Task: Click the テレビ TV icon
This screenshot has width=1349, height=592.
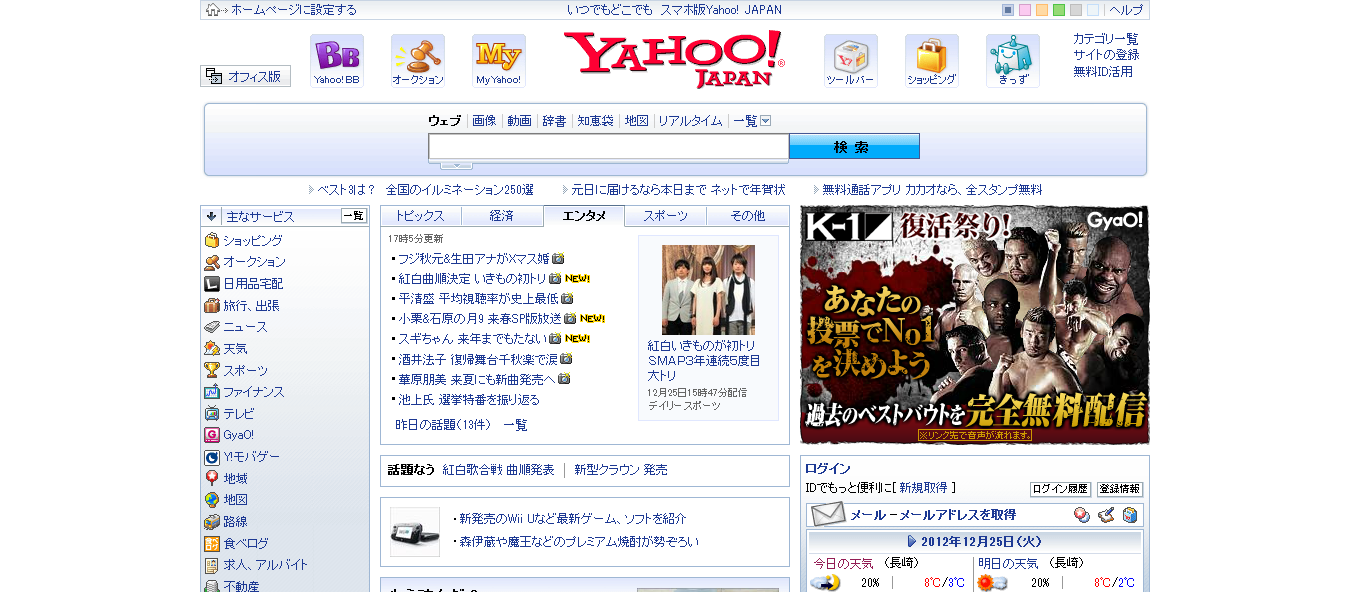Action: pyautogui.click(x=212, y=413)
